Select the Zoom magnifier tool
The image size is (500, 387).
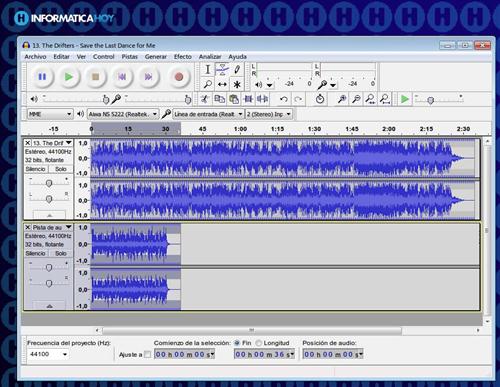click(x=208, y=84)
